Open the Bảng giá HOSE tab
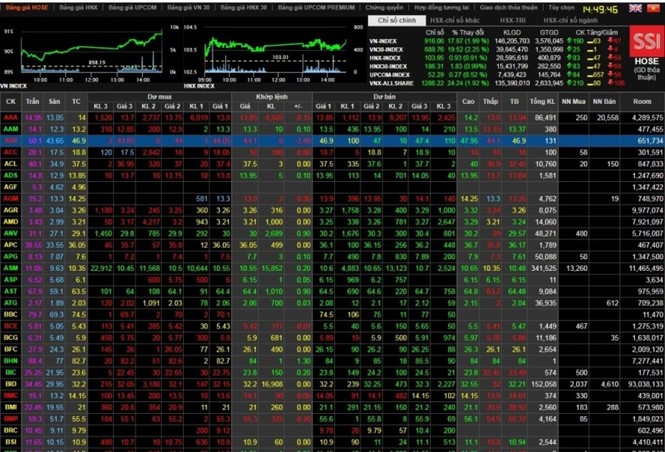Screen dimensions: 665x452 [x=27, y=8]
